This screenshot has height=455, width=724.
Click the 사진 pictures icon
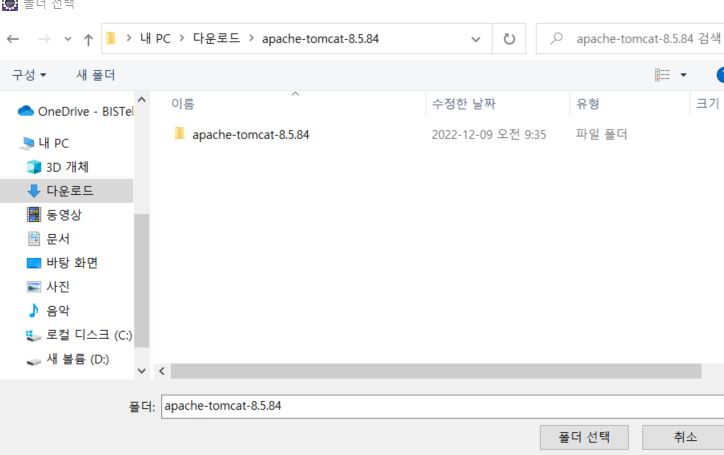pos(34,287)
